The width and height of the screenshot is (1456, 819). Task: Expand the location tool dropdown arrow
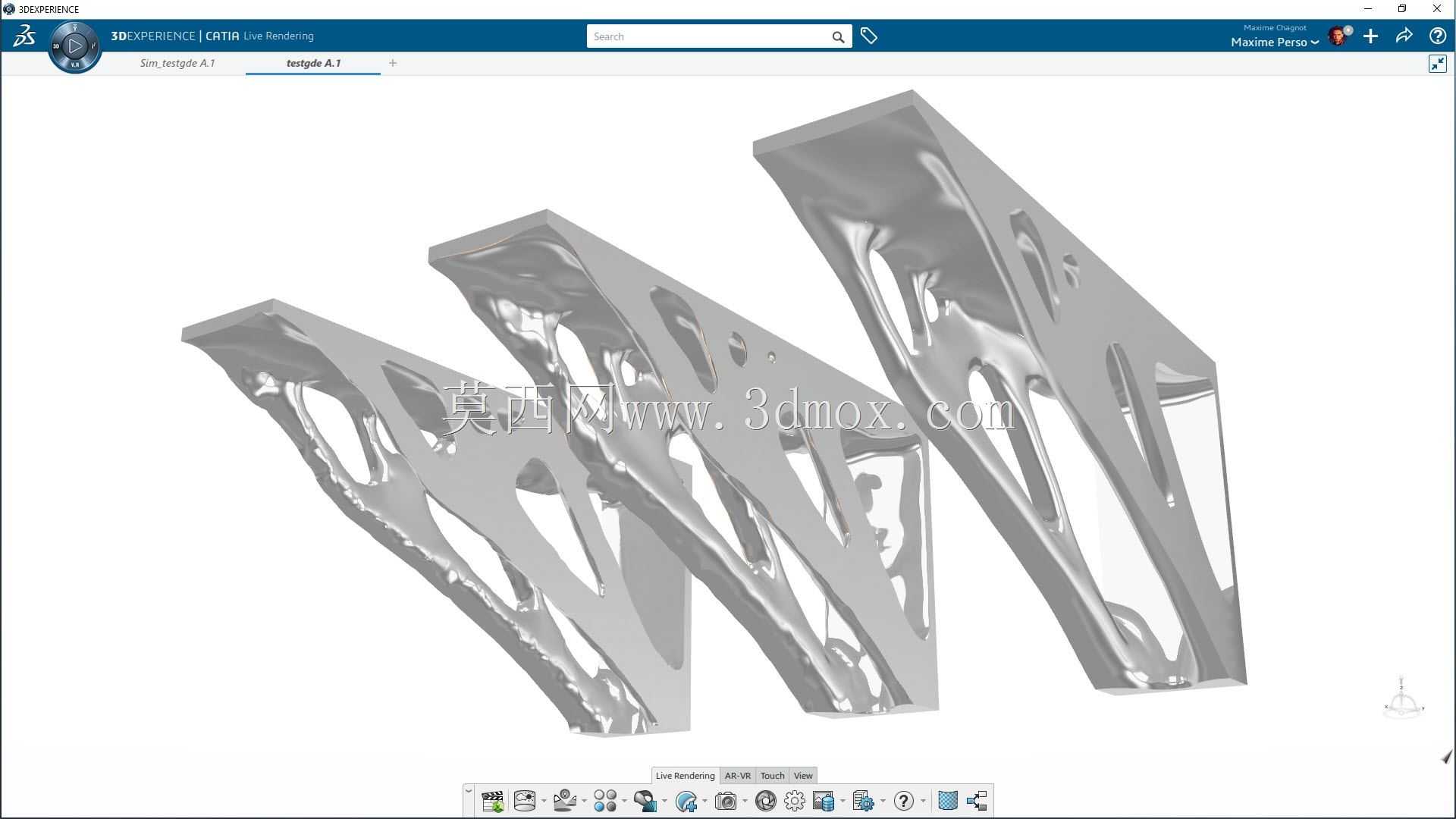[584, 801]
